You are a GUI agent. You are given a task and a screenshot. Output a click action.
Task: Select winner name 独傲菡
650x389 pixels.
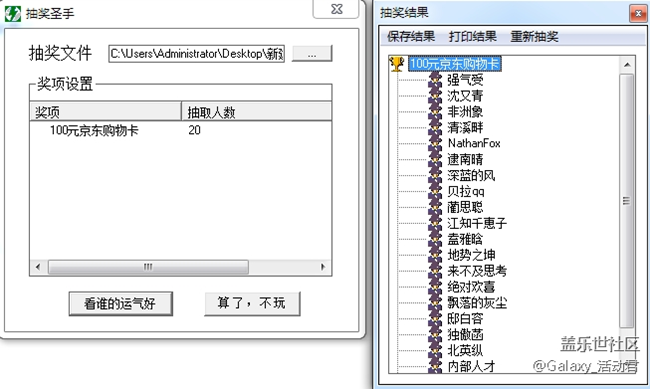tap(465, 334)
